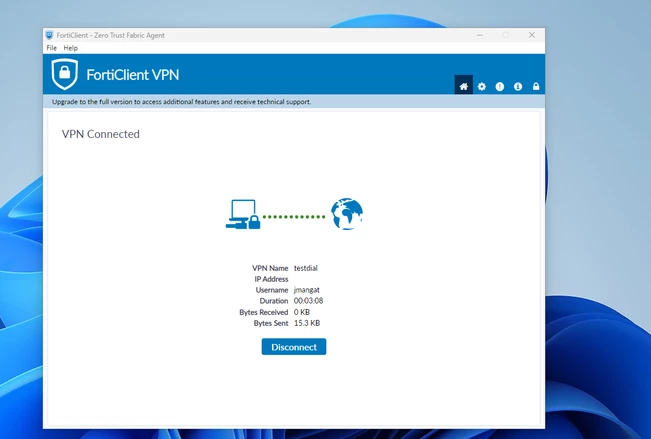
Task: Open the About info icon
Action: pos(518,86)
